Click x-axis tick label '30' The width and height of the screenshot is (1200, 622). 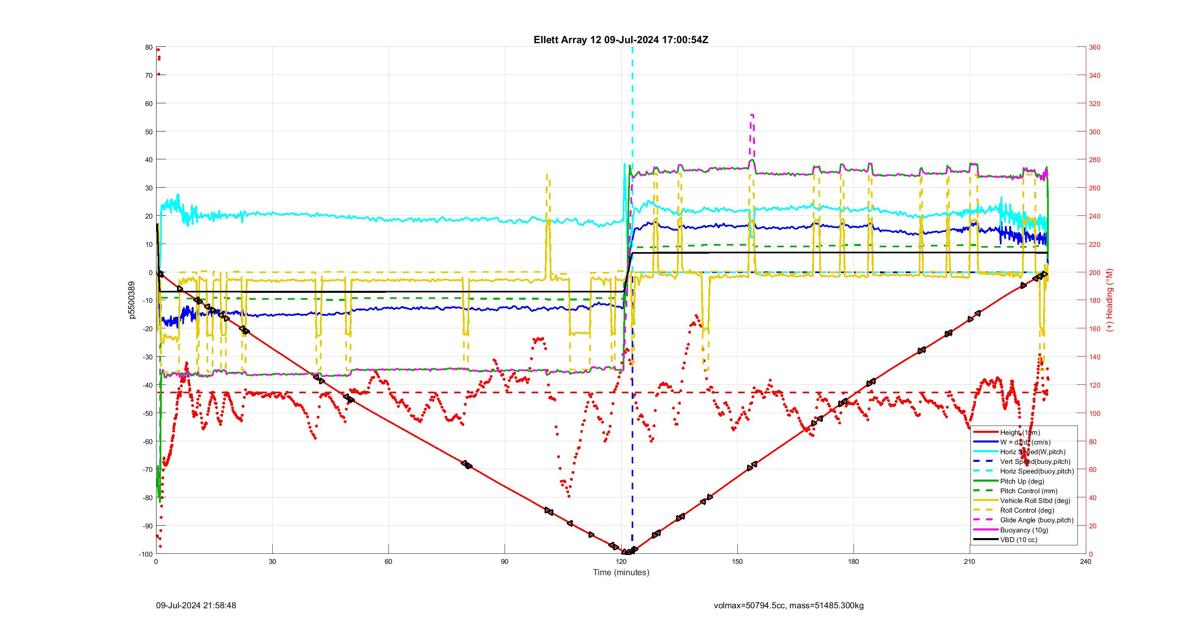coord(272,563)
